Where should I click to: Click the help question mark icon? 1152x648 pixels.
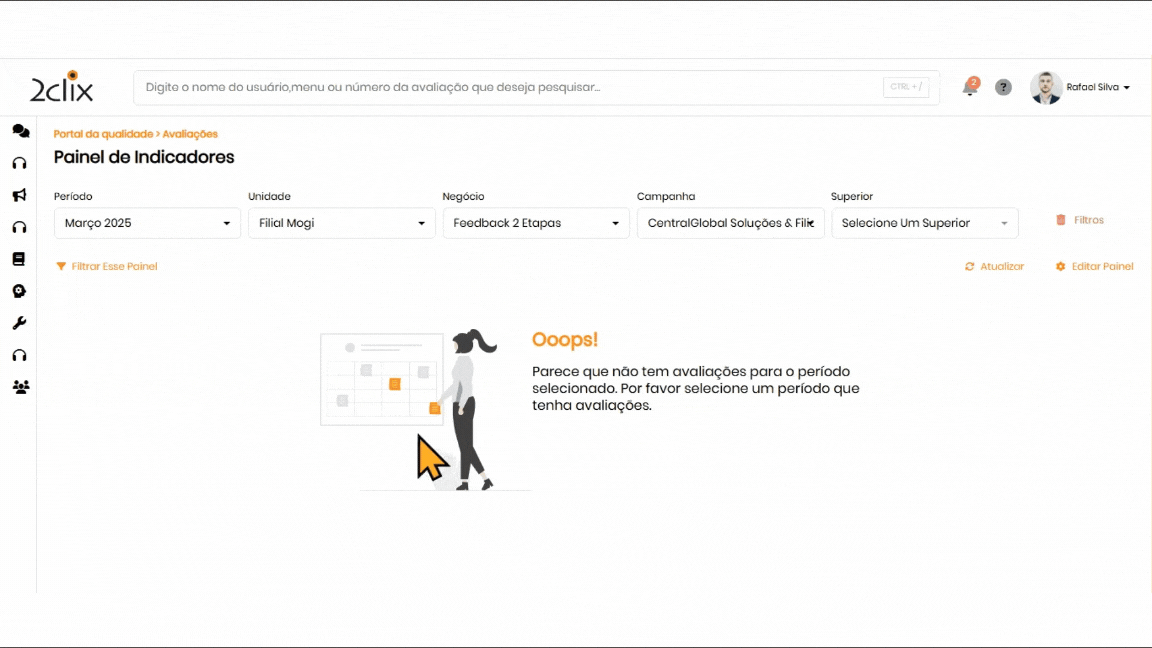[1003, 88]
